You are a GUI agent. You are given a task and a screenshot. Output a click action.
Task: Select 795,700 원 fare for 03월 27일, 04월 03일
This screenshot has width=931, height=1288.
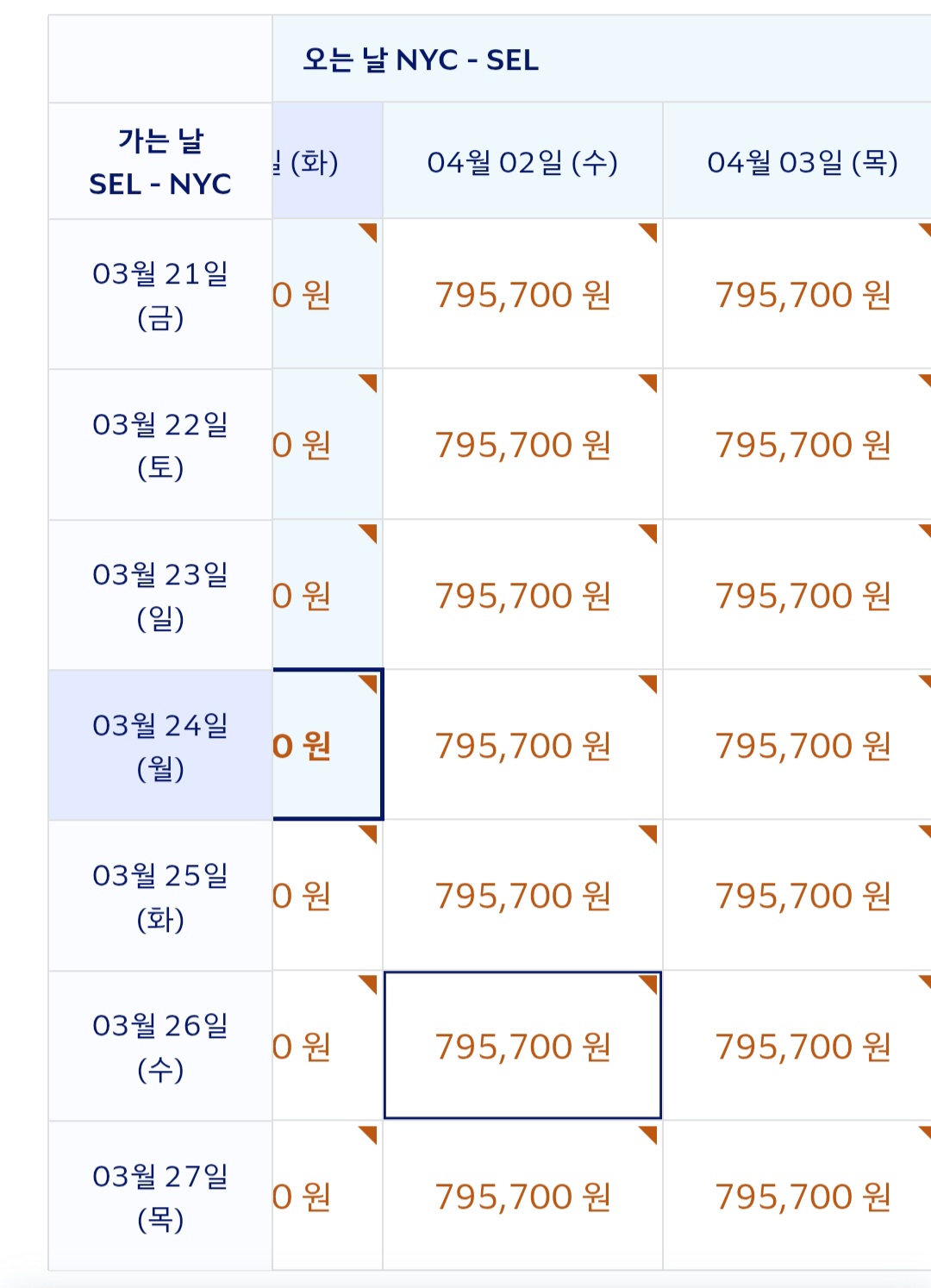coord(802,1197)
